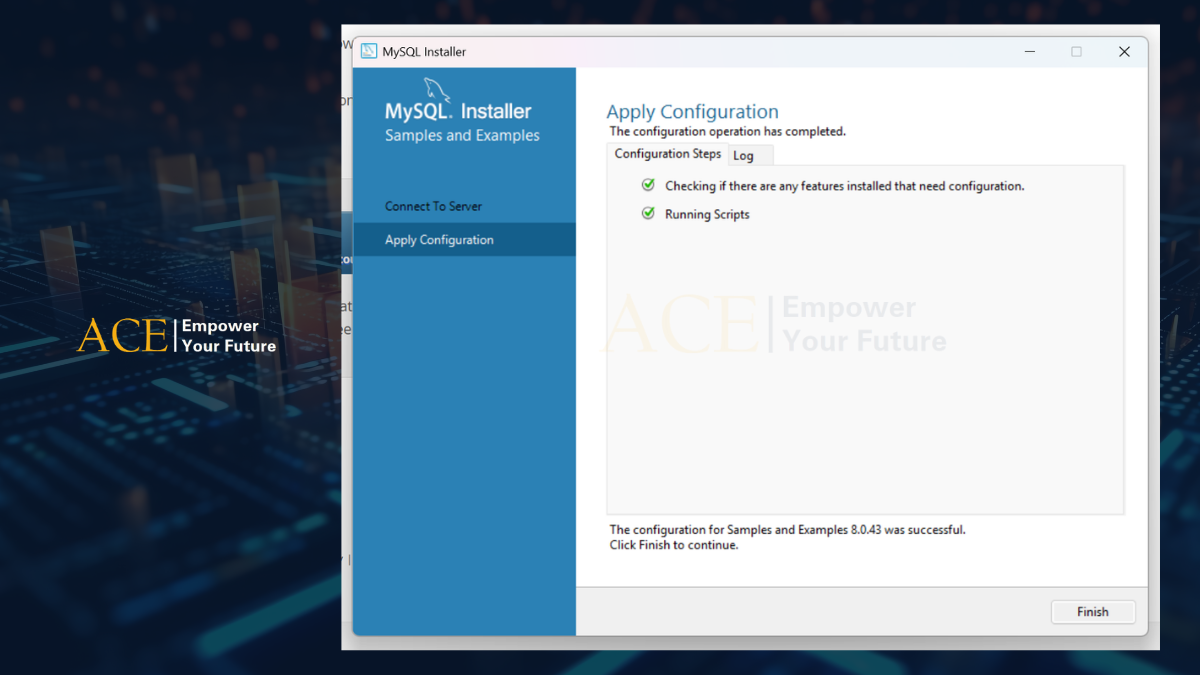This screenshot has height=675, width=1200.
Task: Click the MySQL Installer wordmark in the sidebar
Action: (x=459, y=110)
